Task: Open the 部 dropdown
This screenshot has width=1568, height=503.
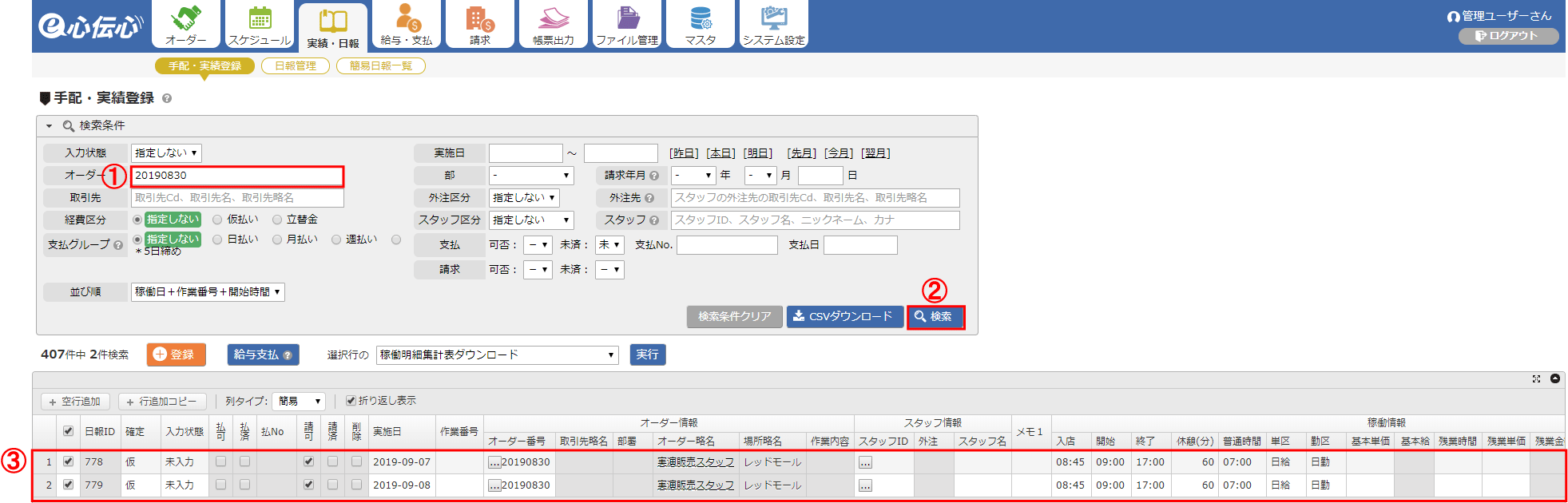Action: tap(531, 175)
